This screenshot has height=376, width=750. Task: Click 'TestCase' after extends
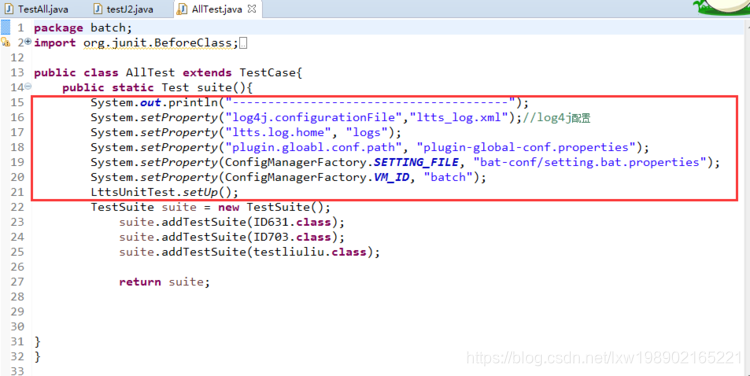pos(268,73)
